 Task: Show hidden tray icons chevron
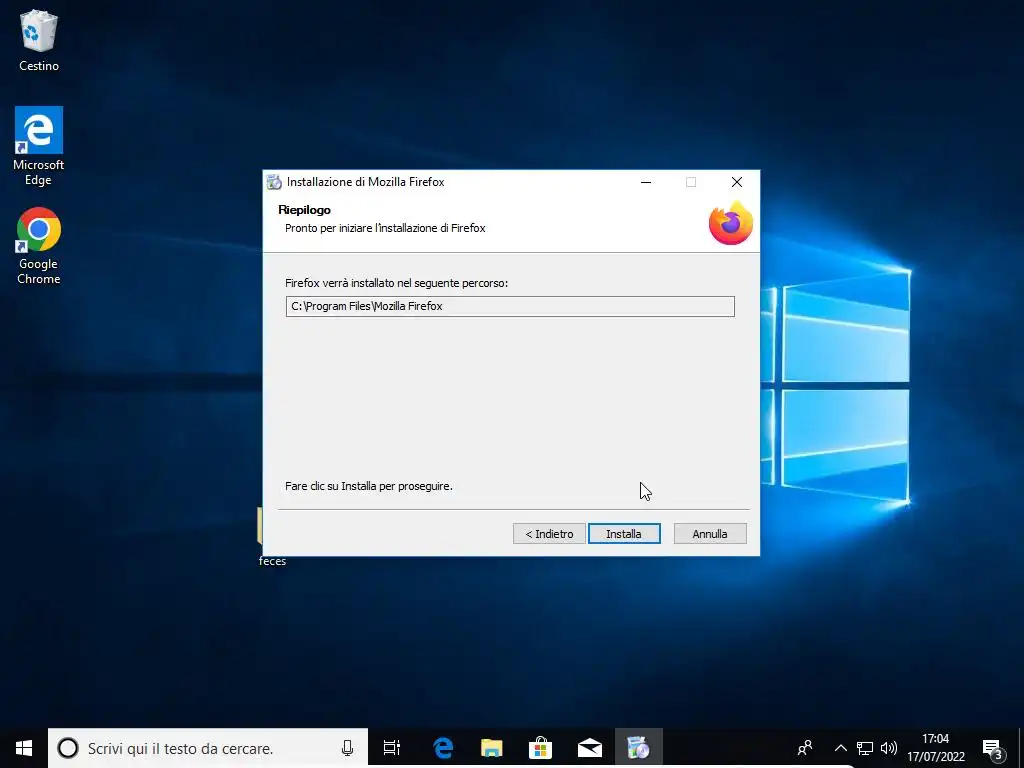pos(840,748)
